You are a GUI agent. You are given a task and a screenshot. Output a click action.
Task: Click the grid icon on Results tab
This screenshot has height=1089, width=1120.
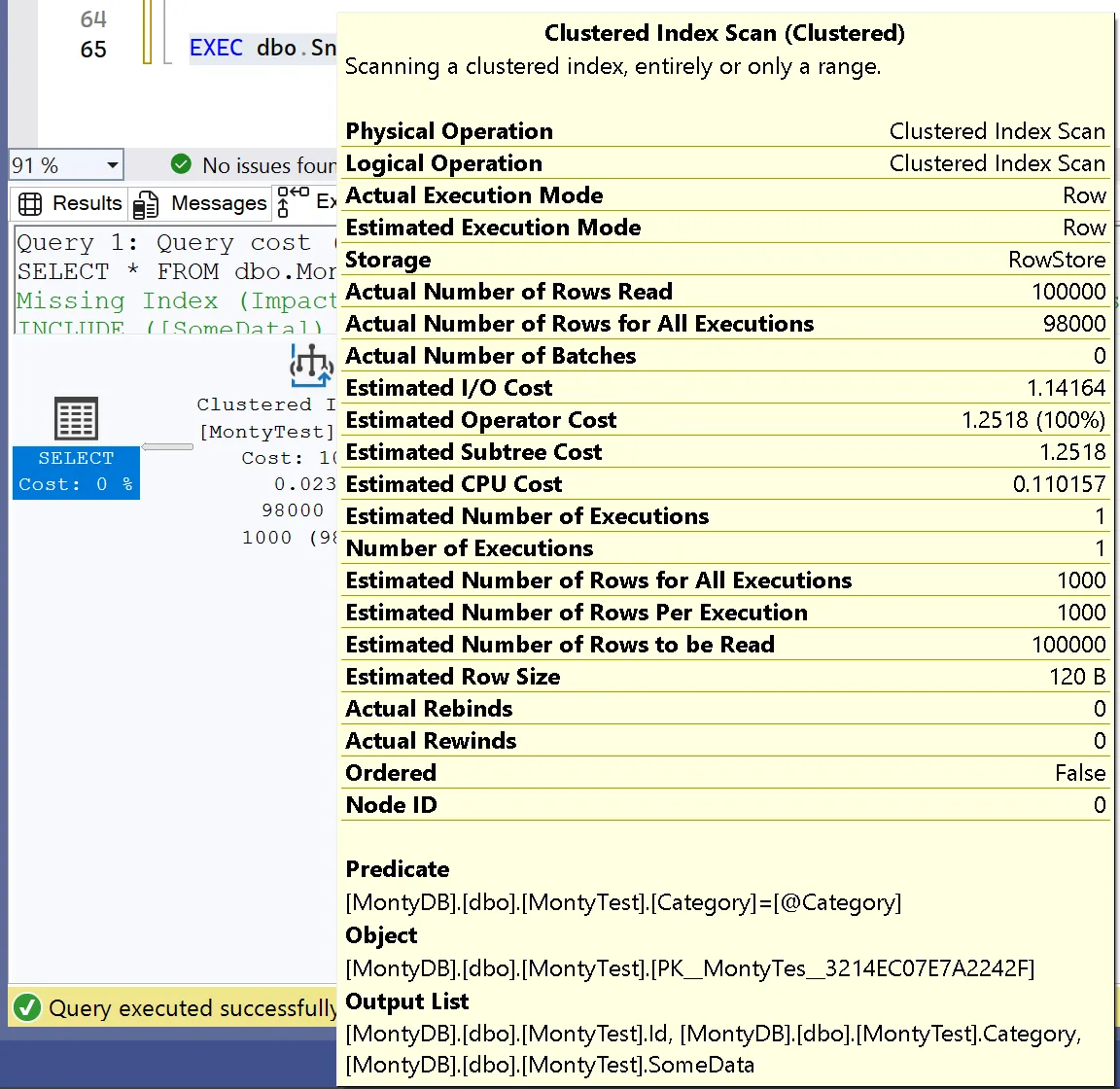31,203
